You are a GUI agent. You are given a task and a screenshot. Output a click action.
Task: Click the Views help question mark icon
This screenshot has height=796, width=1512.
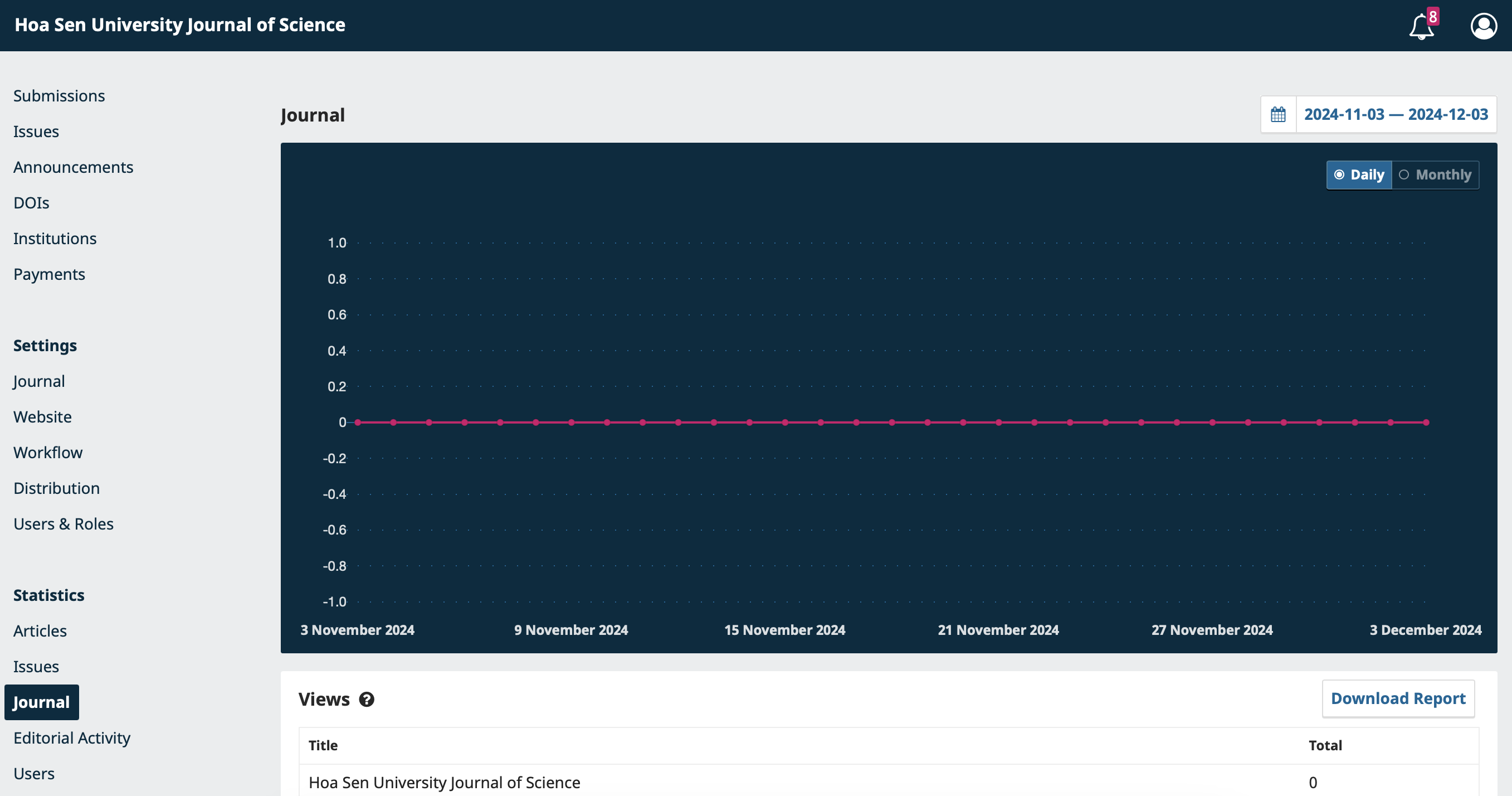pos(367,700)
